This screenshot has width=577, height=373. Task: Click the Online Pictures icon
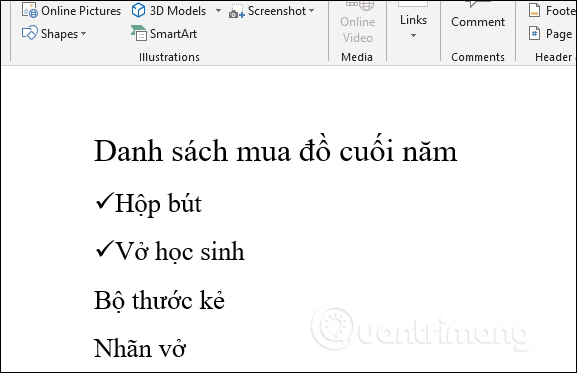point(29,10)
